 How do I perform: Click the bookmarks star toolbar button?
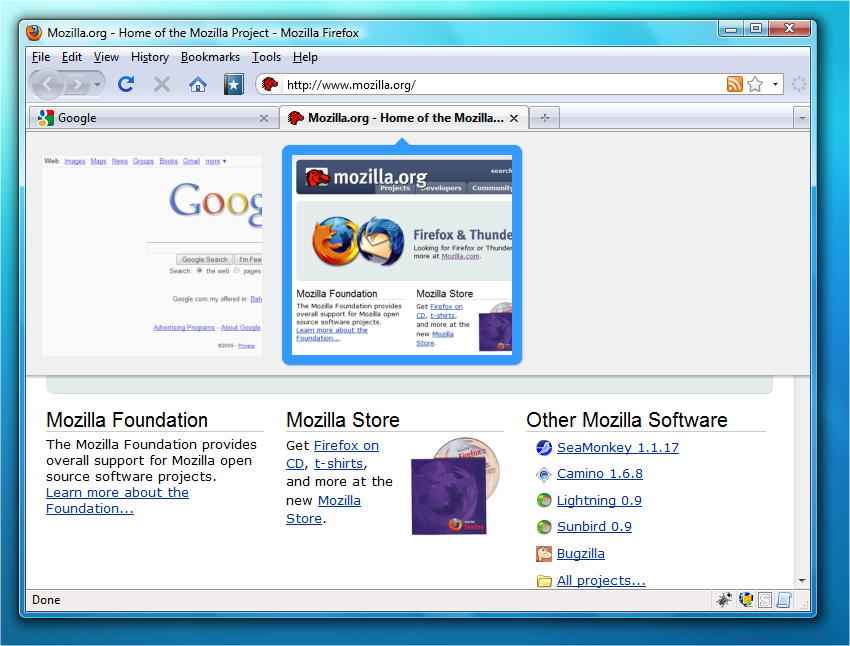233,85
